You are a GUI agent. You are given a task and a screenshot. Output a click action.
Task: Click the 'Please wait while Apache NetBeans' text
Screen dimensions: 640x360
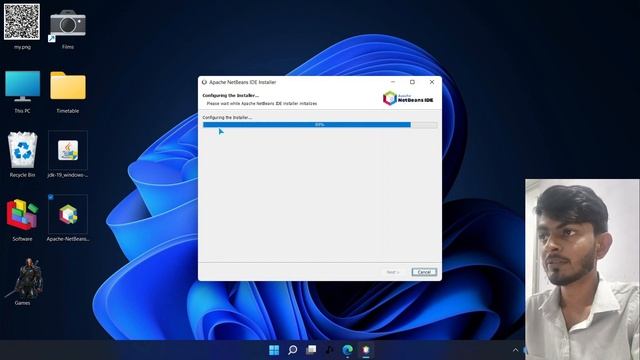[x=262, y=103]
